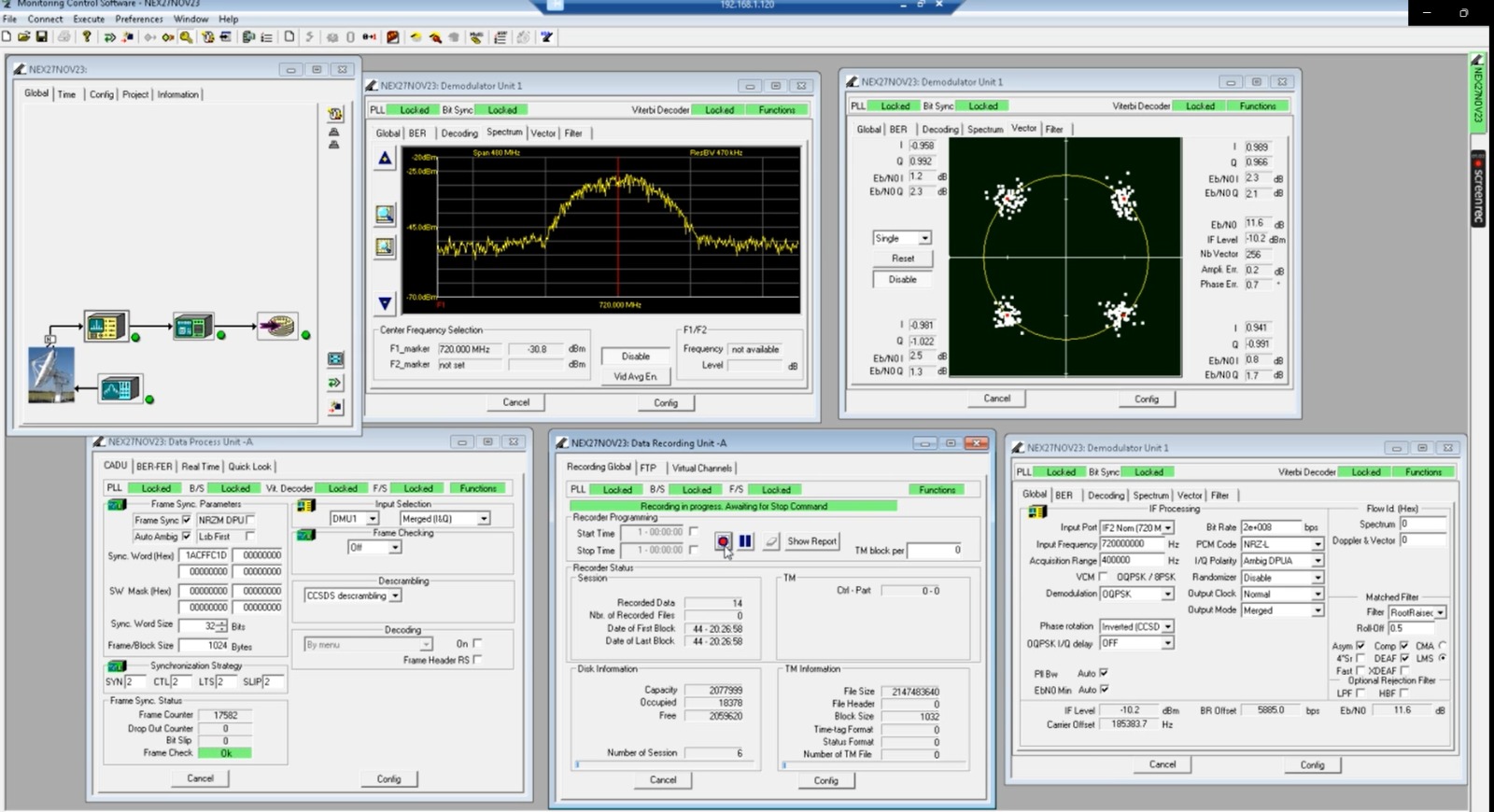Click the disk recorder icon in block diagram
This screenshot has width=1494, height=812.
277,327
